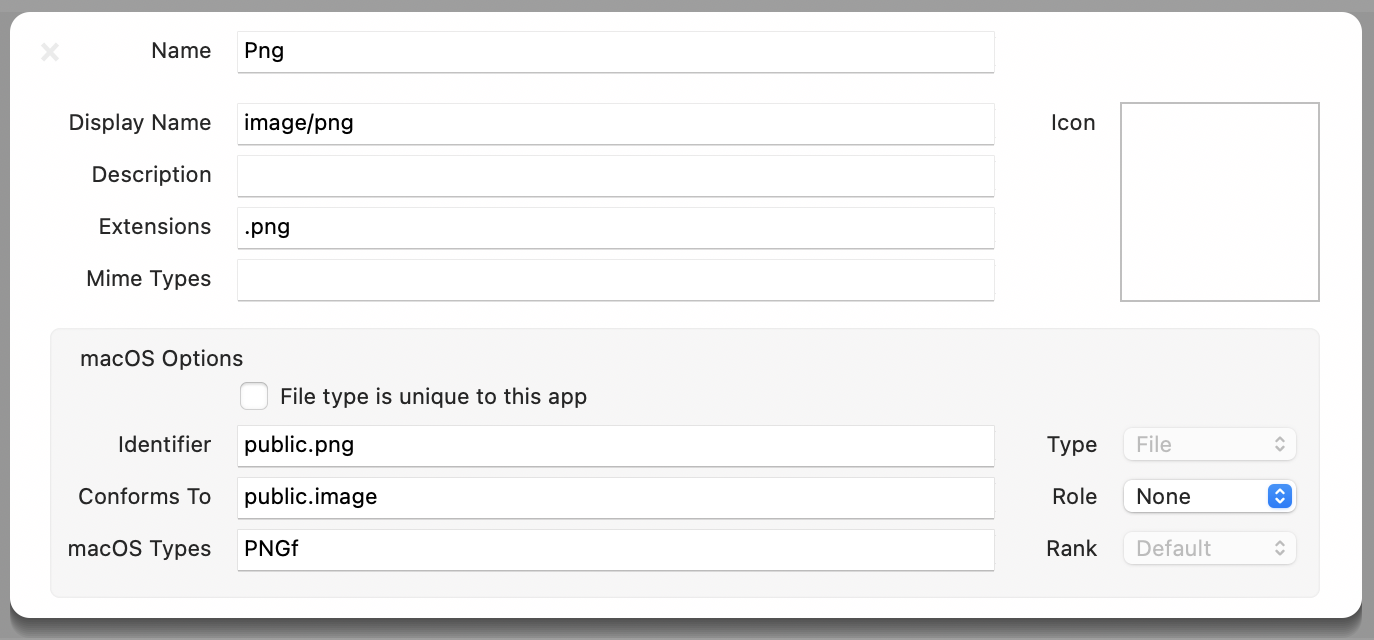This screenshot has height=640, width=1374.
Task: Click the chevron arrows on the Type popup
Action: pos(1279,444)
